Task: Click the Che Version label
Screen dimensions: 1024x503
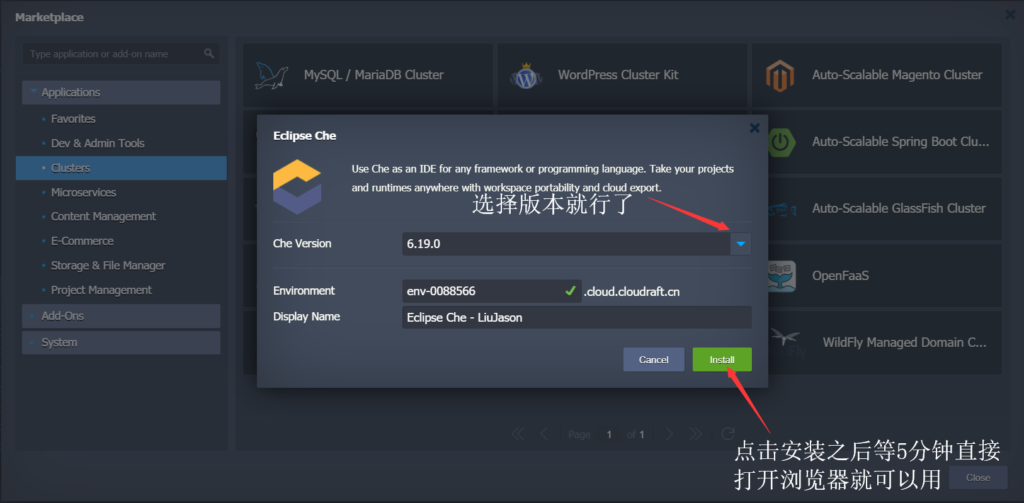Action: point(302,244)
